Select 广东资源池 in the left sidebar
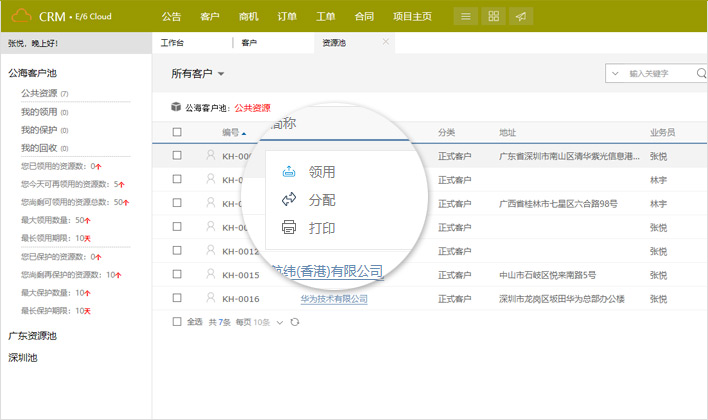The width and height of the screenshot is (708, 420). click(x=33, y=335)
